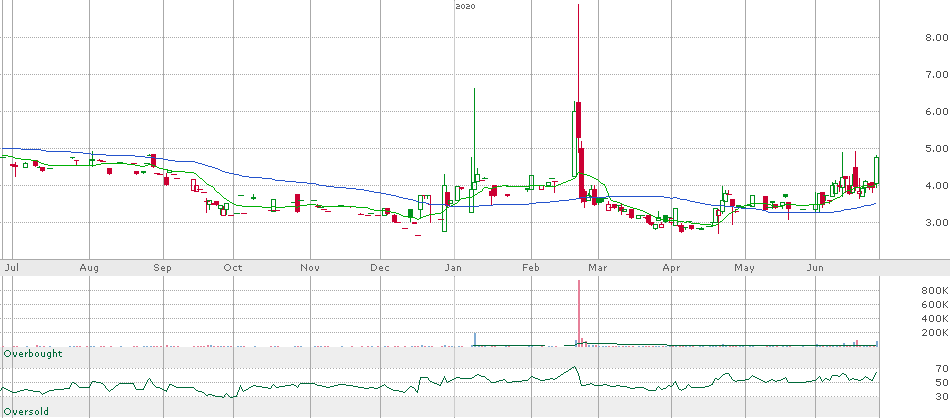
Task: Click the Nov label on the time axis
Action: [x=310, y=268]
